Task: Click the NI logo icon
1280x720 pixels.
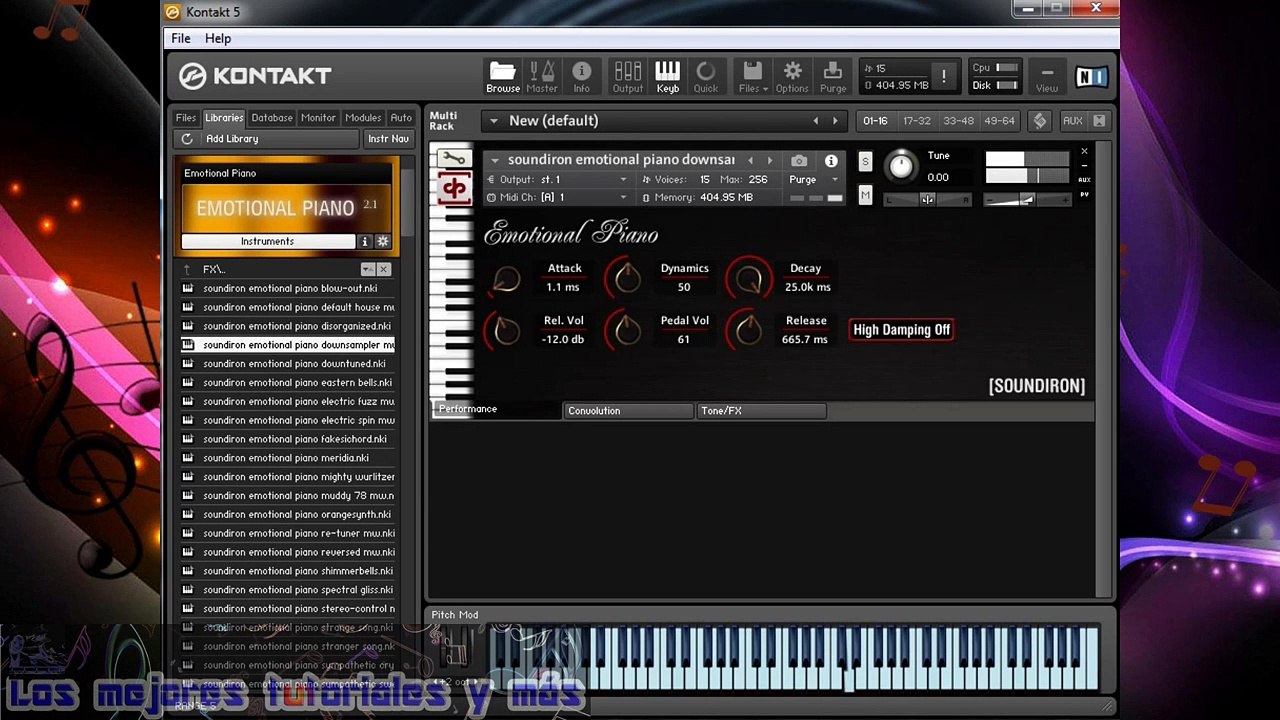Action: [x=1092, y=76]
